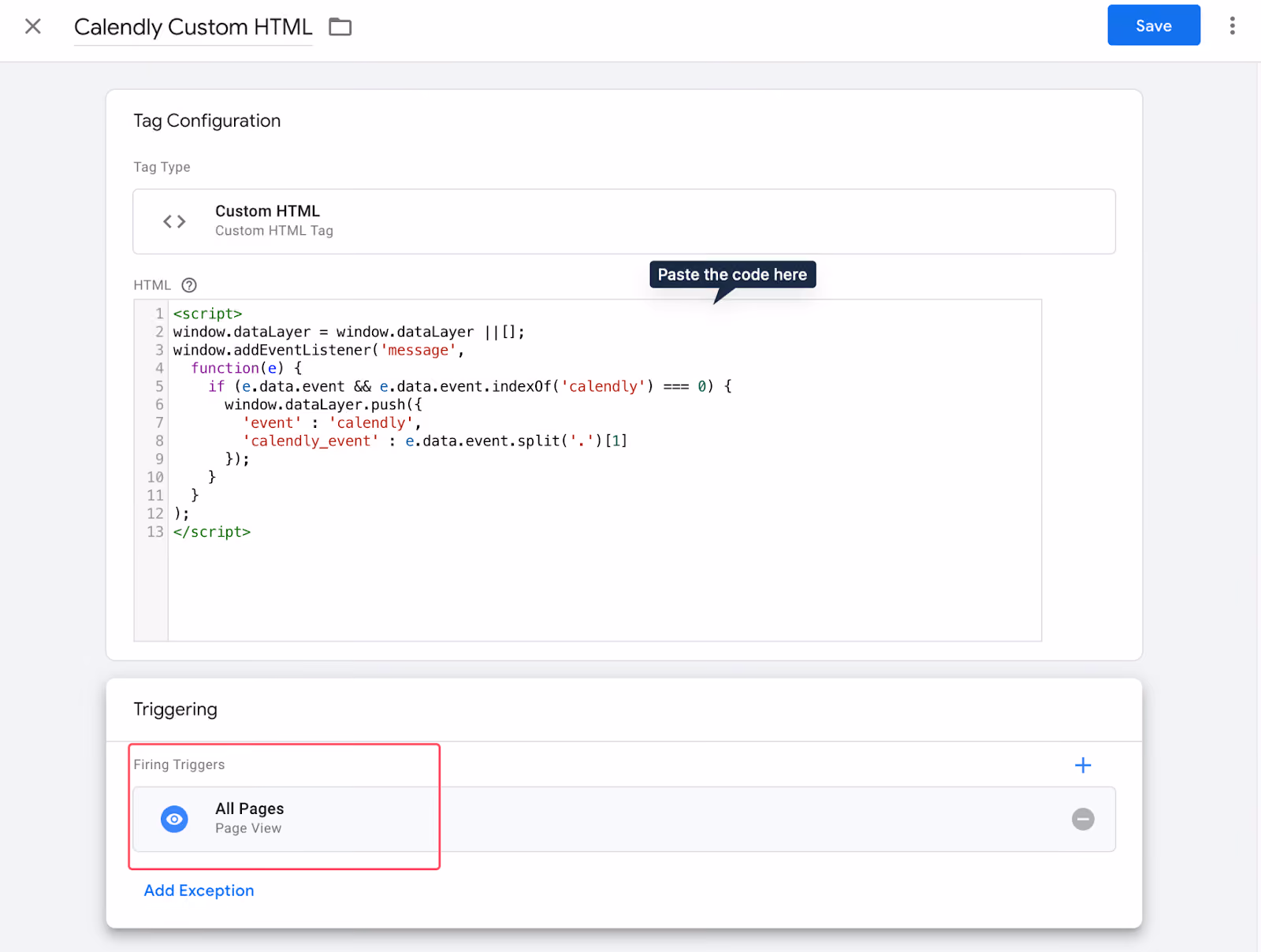Click the 'calendly_event' code line
The height and width of the screenshot is (952, 1261).
tap(435, 441)
